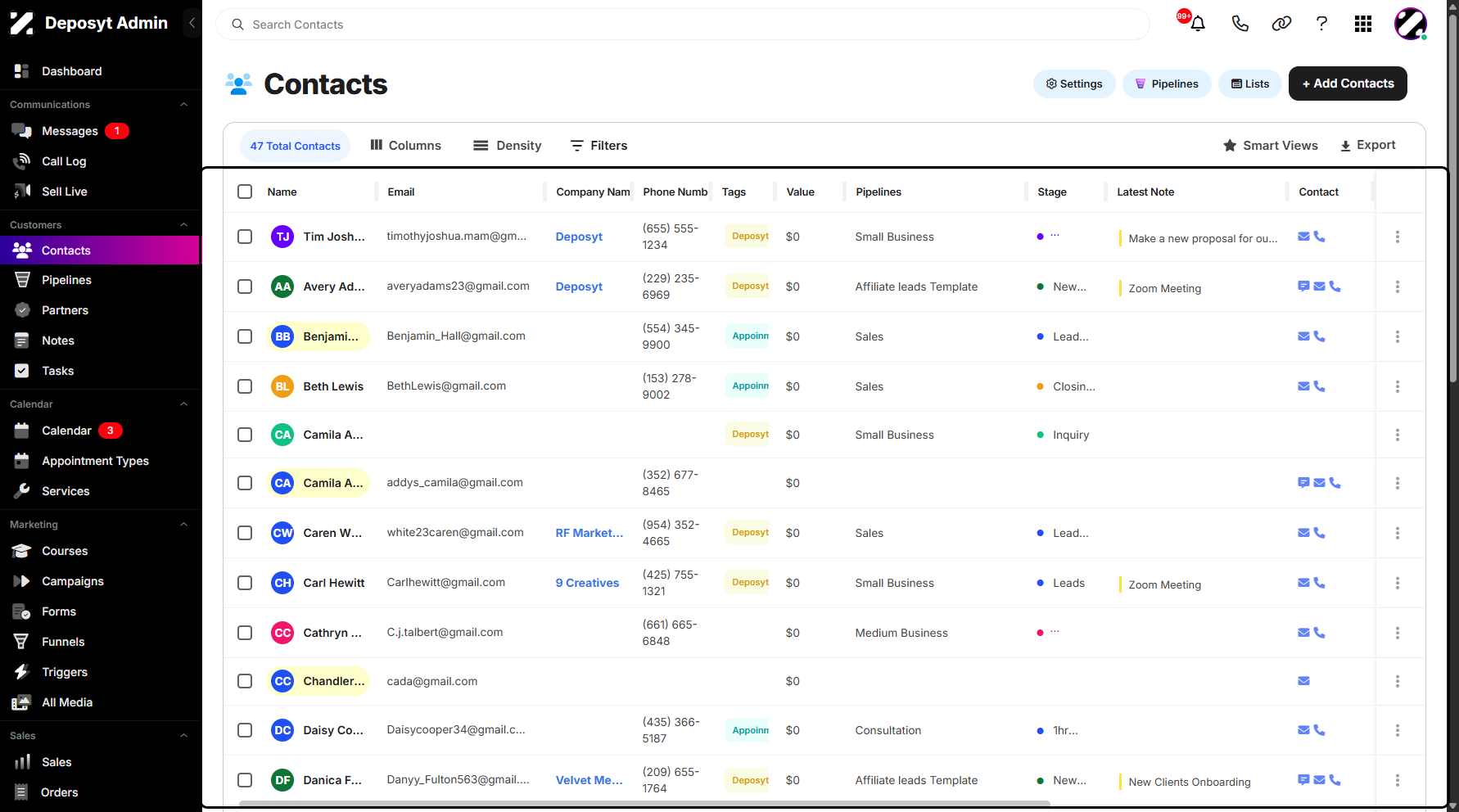Collapse the sidebar with the chevron arrow
The image size is (1459, 812).
pos(192,23)
